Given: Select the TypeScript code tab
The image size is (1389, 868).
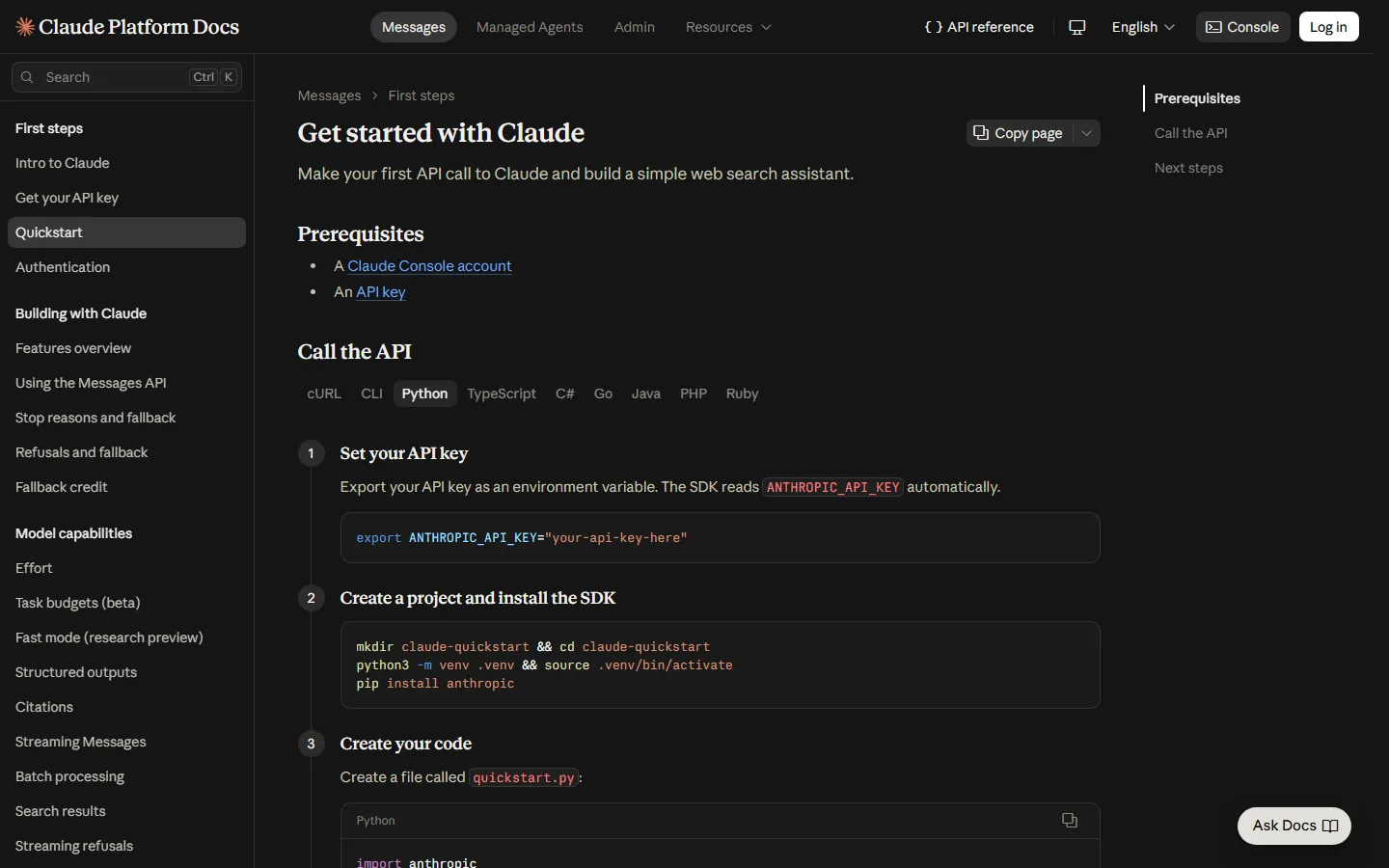Looking at the screenshot, I should click(502, 393).
